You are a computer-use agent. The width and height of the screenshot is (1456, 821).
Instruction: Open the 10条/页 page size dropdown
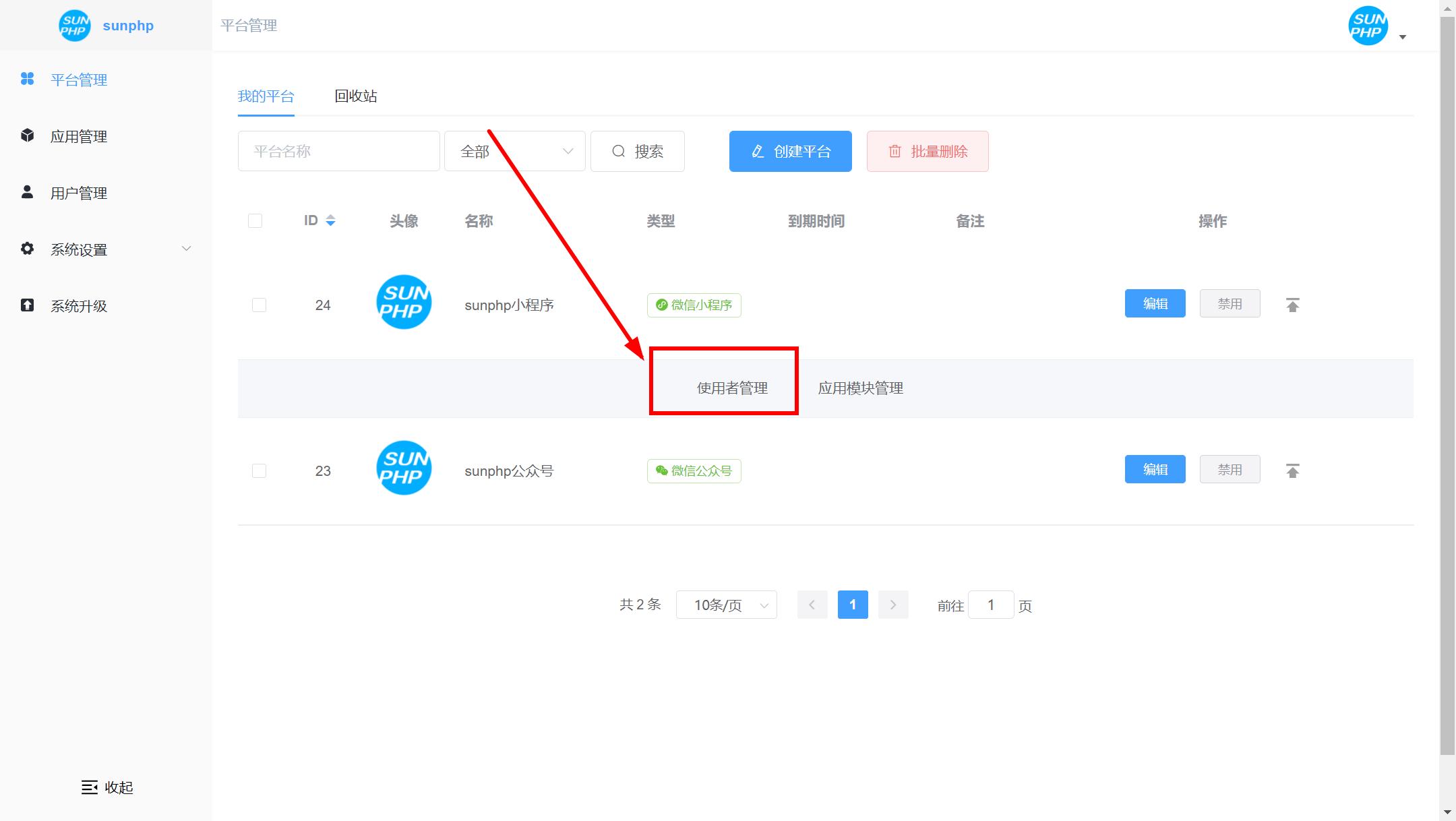pos(727,605)
